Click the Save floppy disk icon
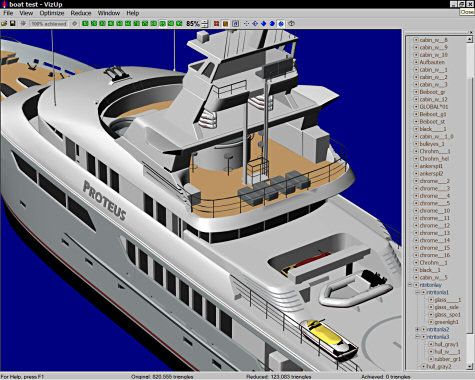 point(13,24)
